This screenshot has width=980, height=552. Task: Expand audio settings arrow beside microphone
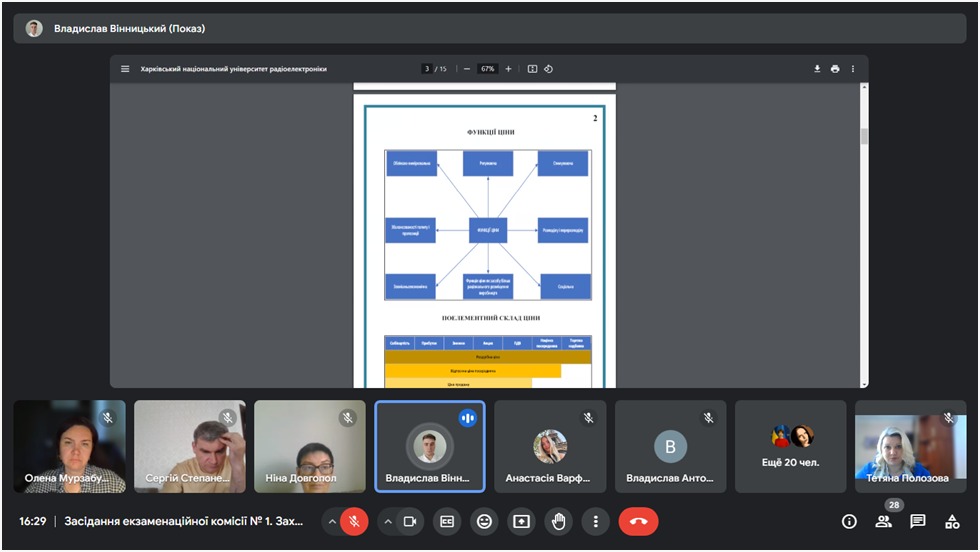click(331, 521)
